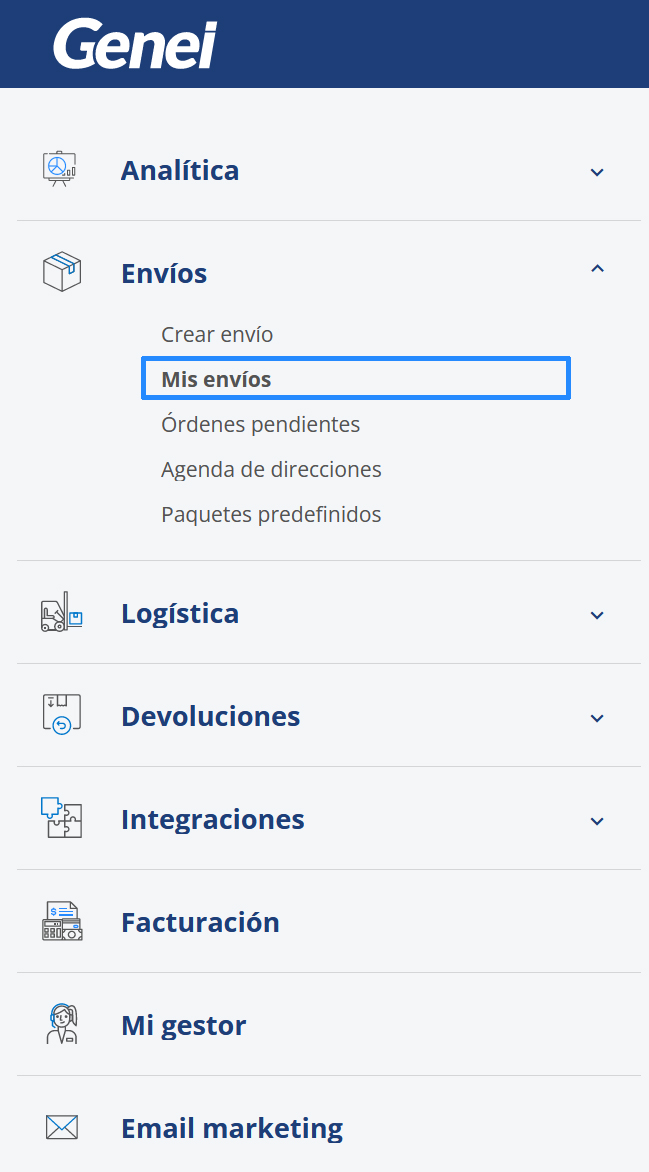Expand the Integraciones section chevron
This screenshot has width=649, height=1172.
(597, 821)
